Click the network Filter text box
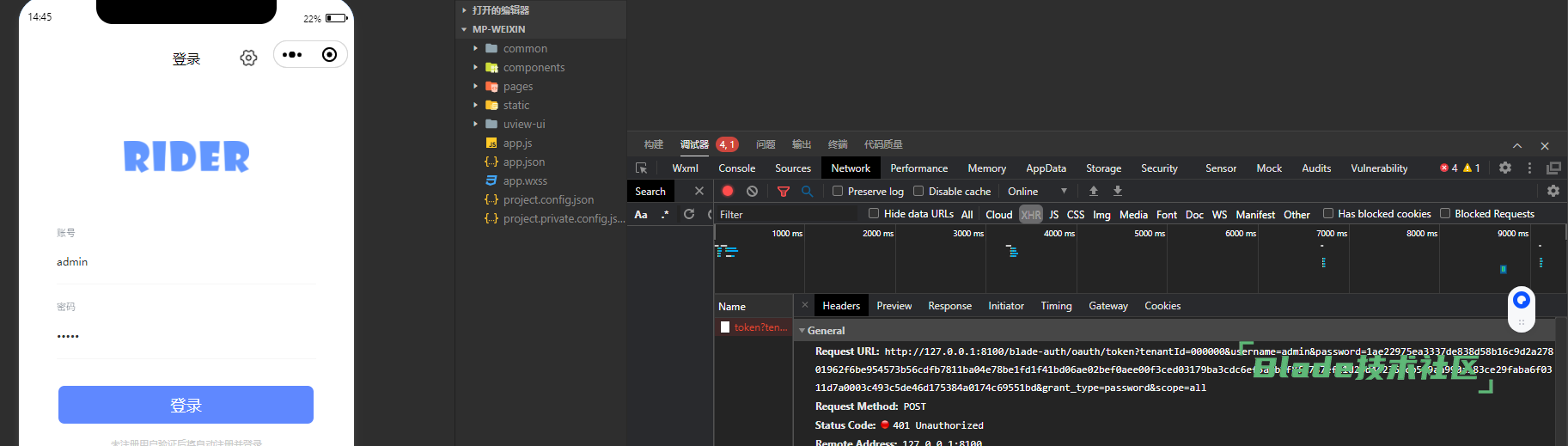Viewport: 1568px width, 446px height. [786, 214]
